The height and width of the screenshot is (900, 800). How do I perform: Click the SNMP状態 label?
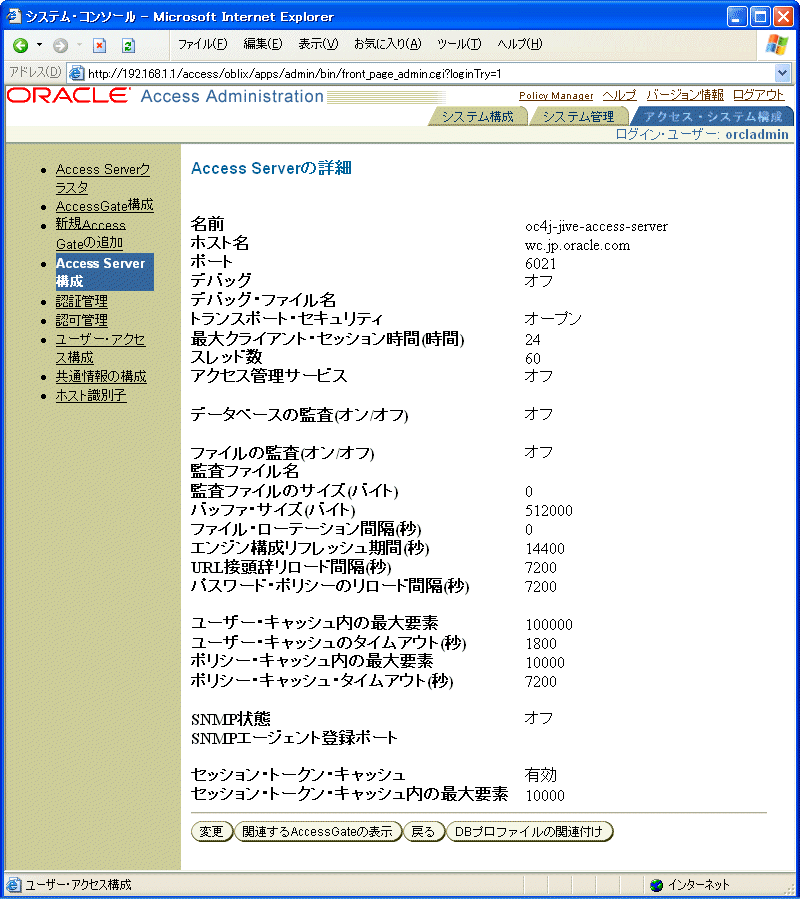(x=231, y=719)
